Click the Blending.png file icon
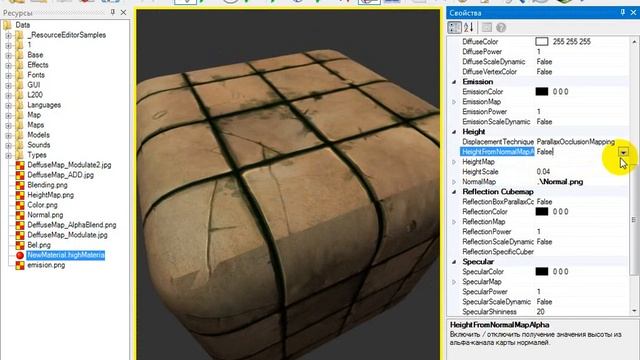Screen dimensions: 640x360 20,185
